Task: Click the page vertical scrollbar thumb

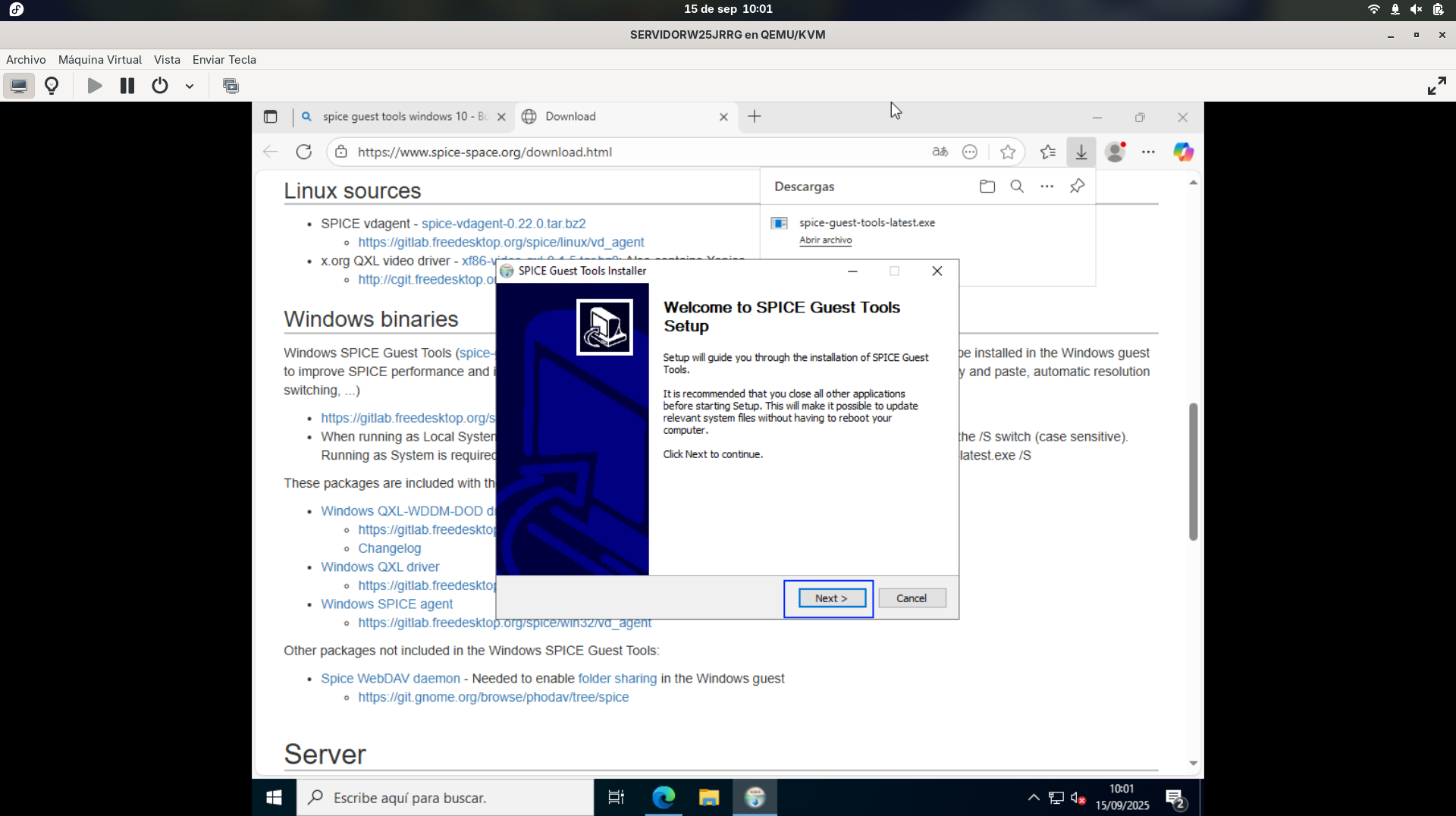Action: click(1193, 472)
